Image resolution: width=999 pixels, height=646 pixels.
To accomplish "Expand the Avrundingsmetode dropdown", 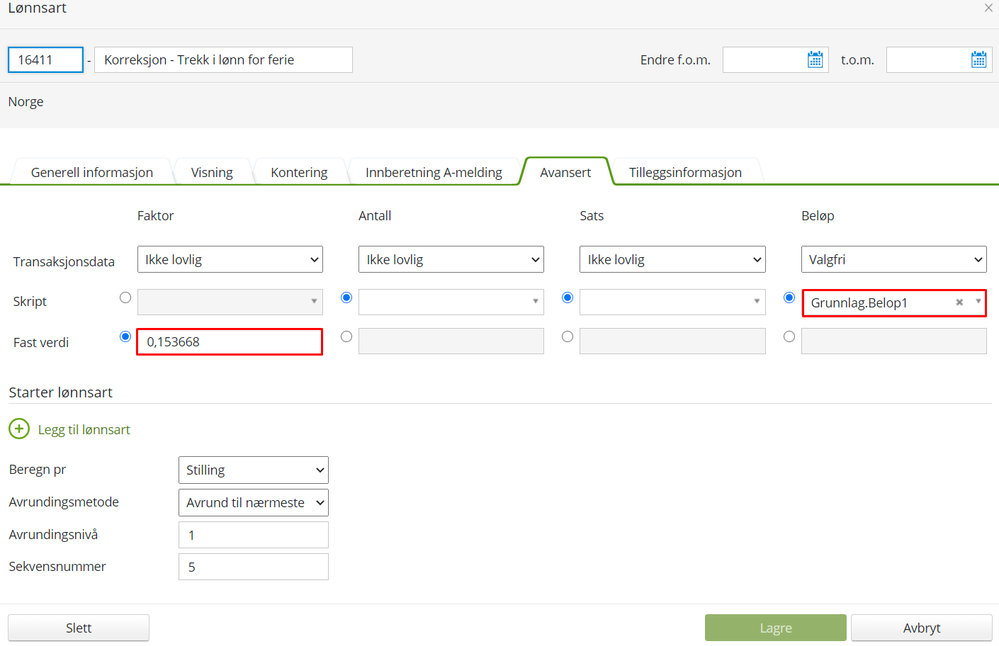I will 253,502.
